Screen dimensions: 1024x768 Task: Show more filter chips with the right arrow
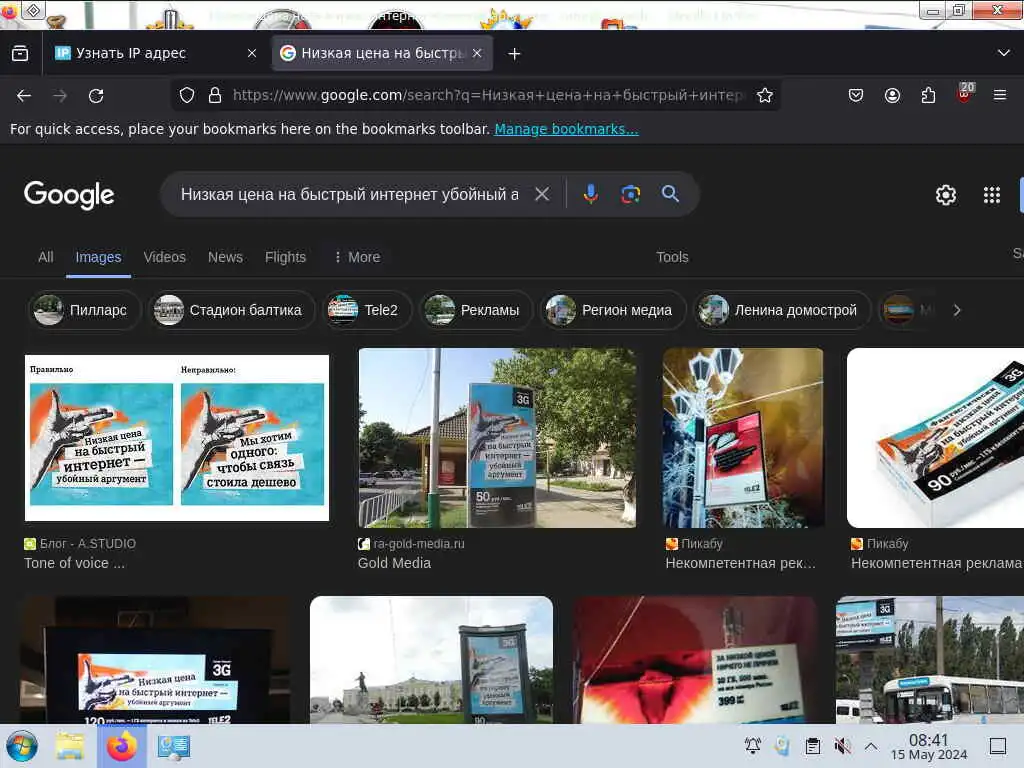coord(957,310)
